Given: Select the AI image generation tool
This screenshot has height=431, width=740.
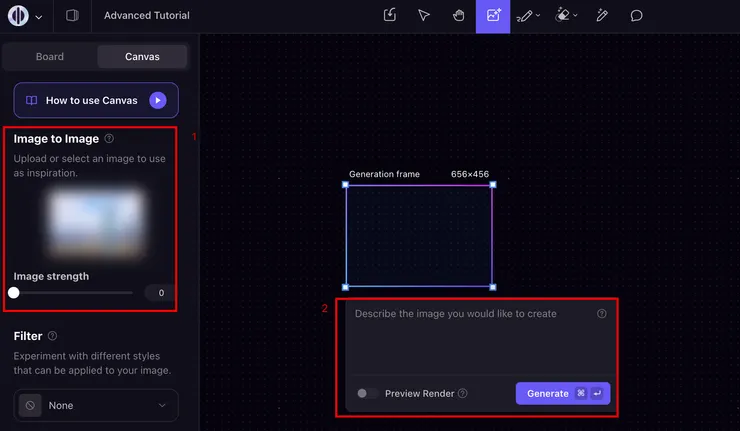Looking at the screenshot, I should point(492,16).
